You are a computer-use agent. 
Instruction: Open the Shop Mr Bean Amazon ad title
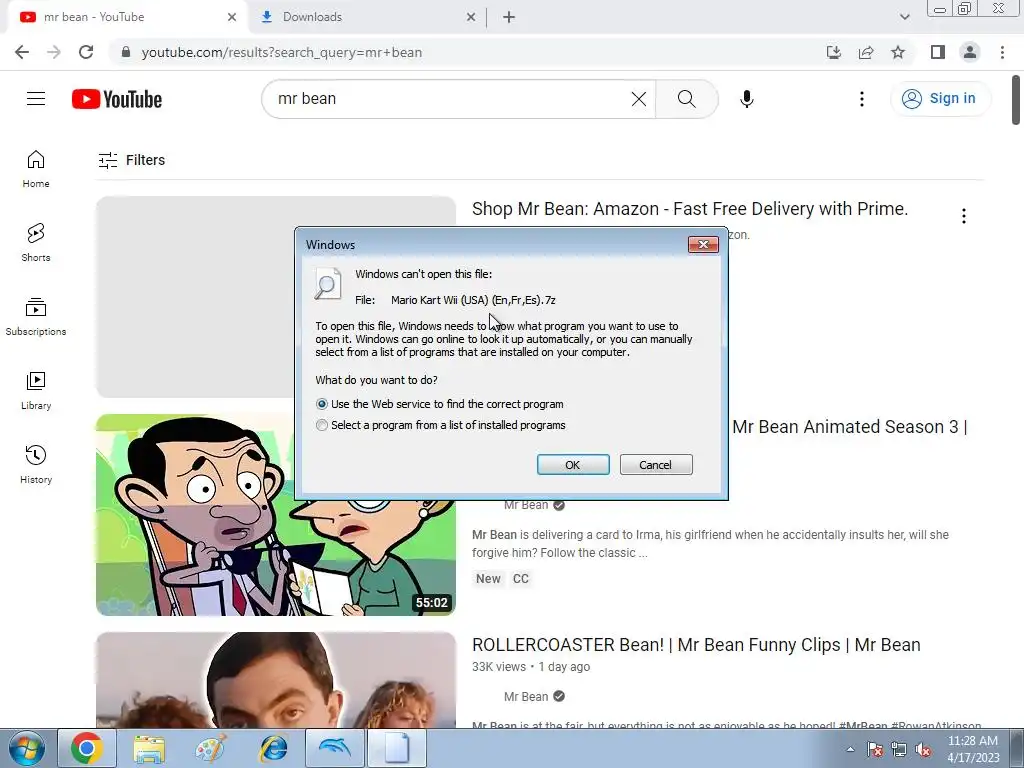pos(690,209)
